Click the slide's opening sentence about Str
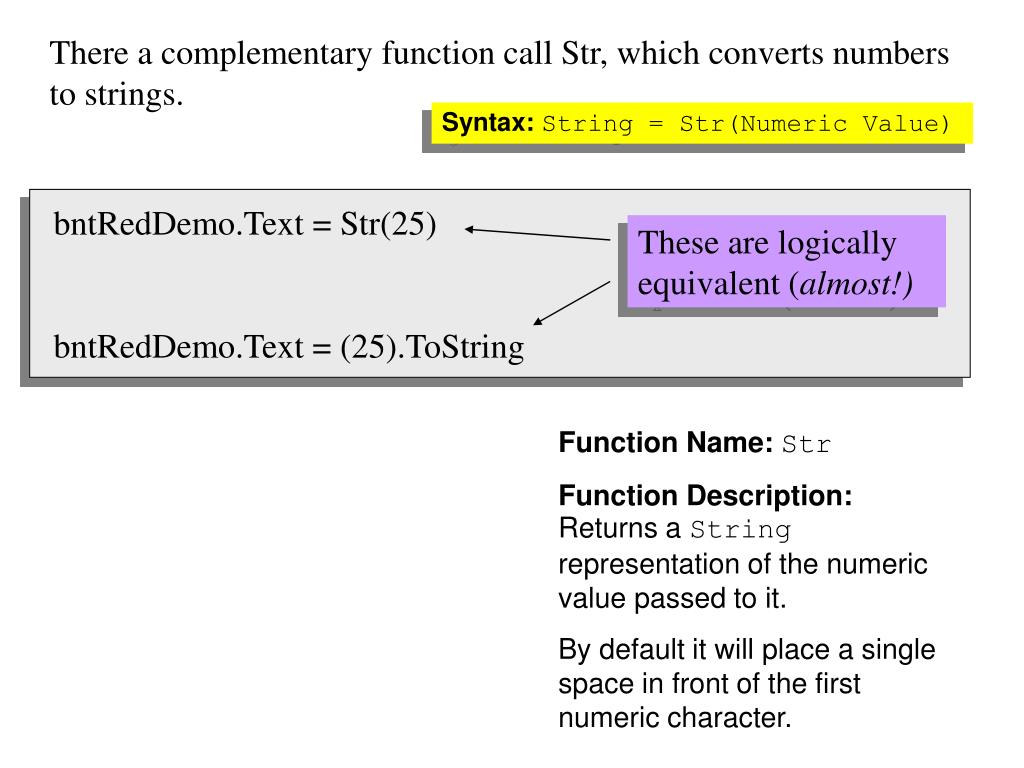Screen dimensions: 1024x768 point(500,54)
